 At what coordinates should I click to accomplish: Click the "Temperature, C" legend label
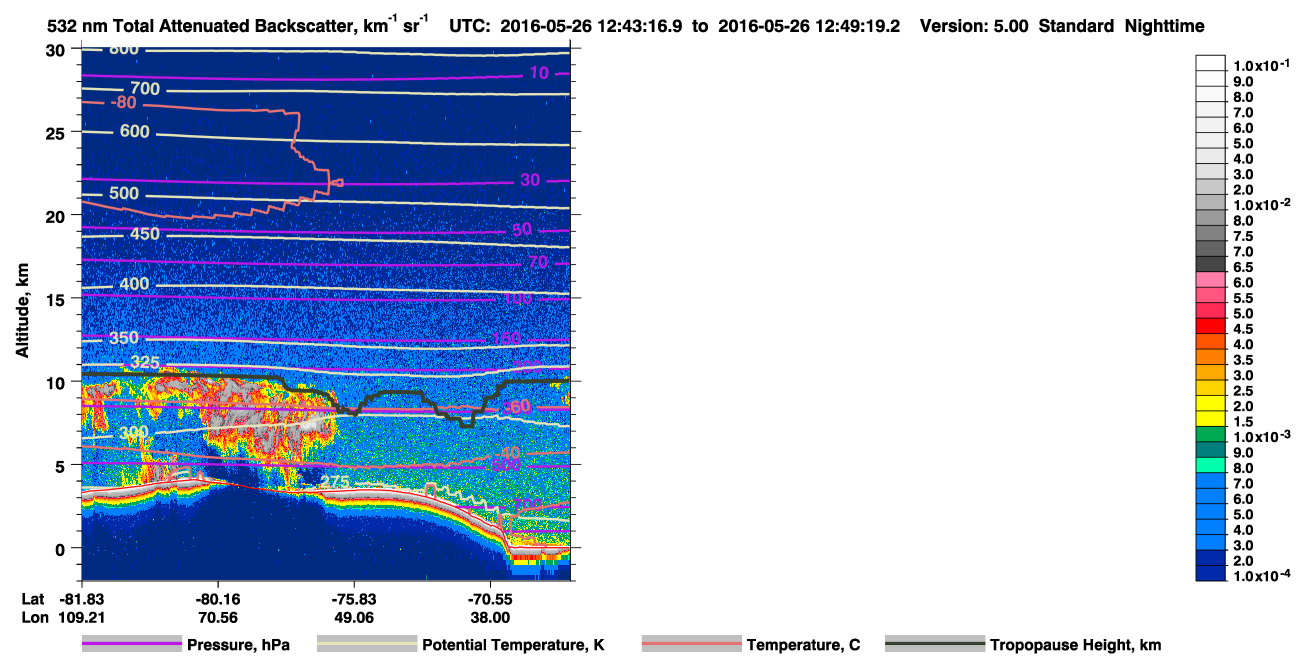tap(803, 645)
